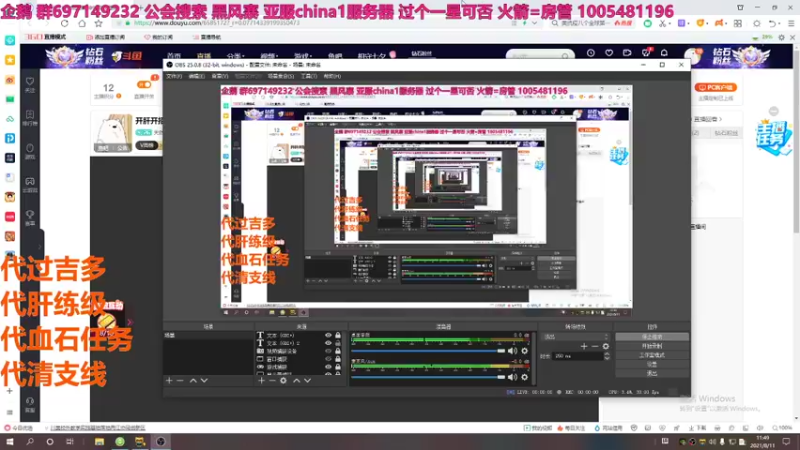Open the OBS 帮助(H) menu

[x=332, y=76]
